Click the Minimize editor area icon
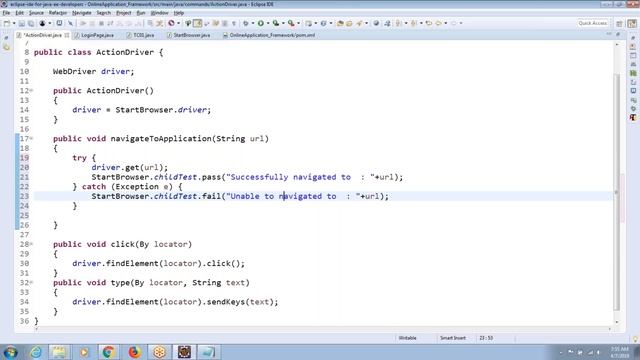 pyautogui.click(x=609, y=34)
